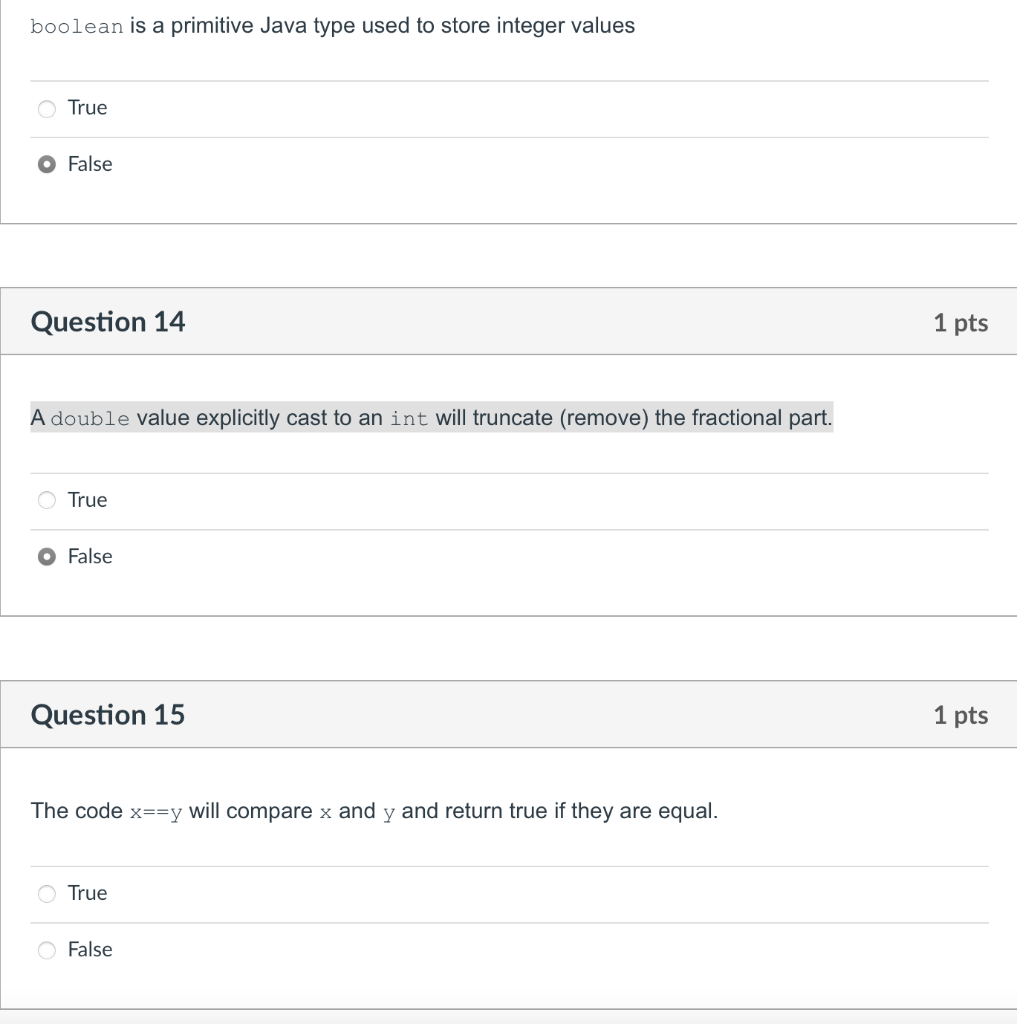Viewport: 1017px width, 1024px height.
Task: Click the 1 pts label in Question 15
Action: point(961,715)
